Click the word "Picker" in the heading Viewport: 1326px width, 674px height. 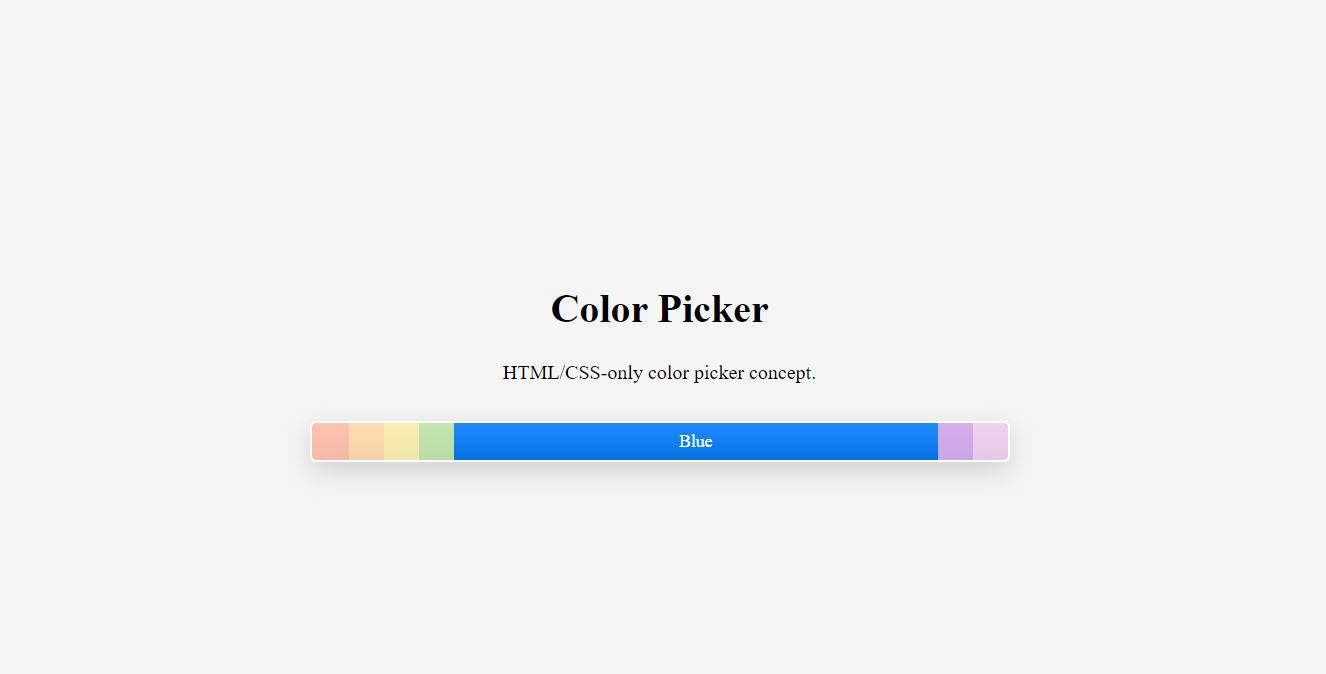click(x=713, y=309)
